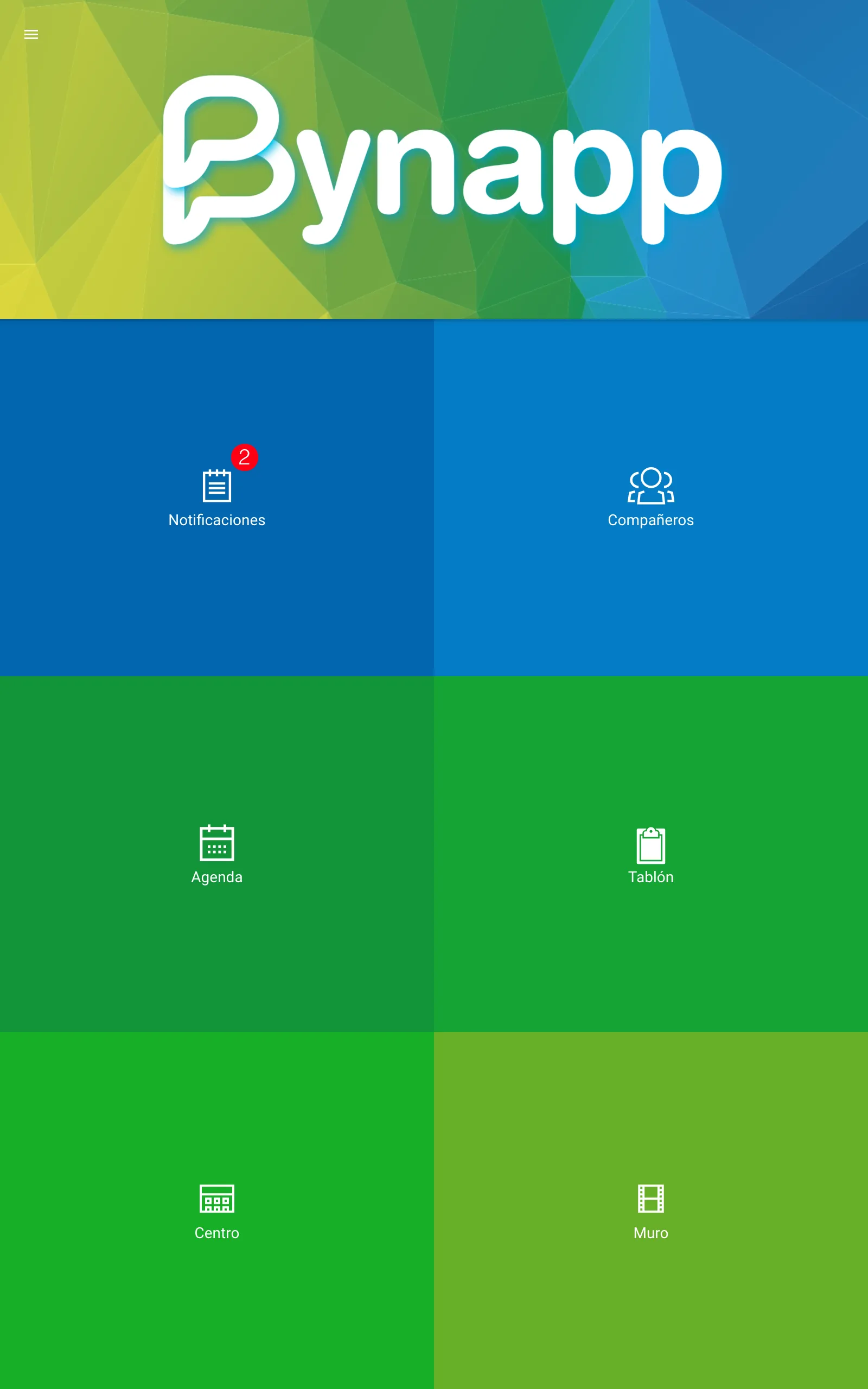Open the Tablón clipboard icon
Viewport: 868px width, 1389px height.
tap(651, 845)
